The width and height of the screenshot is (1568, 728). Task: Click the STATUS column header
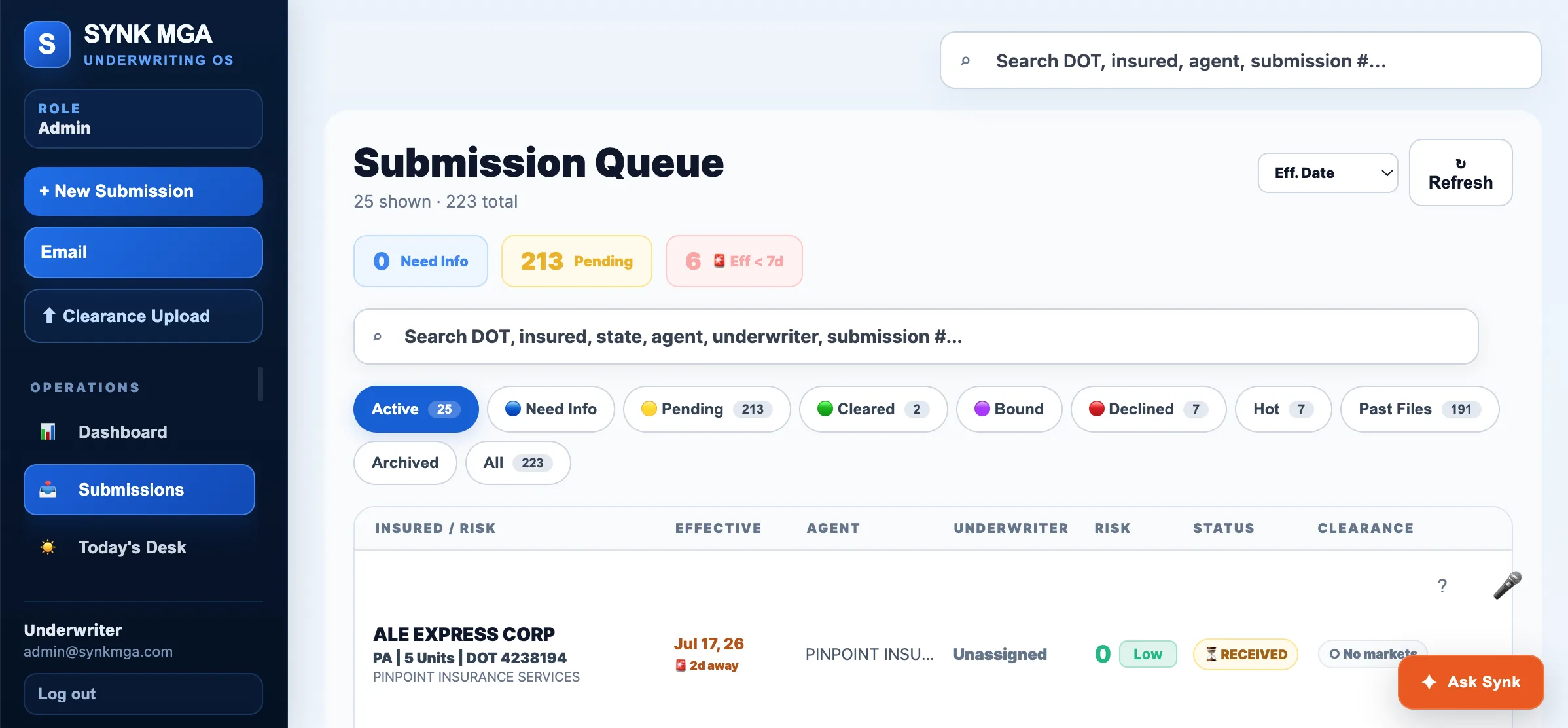(x=1224, y=528)
